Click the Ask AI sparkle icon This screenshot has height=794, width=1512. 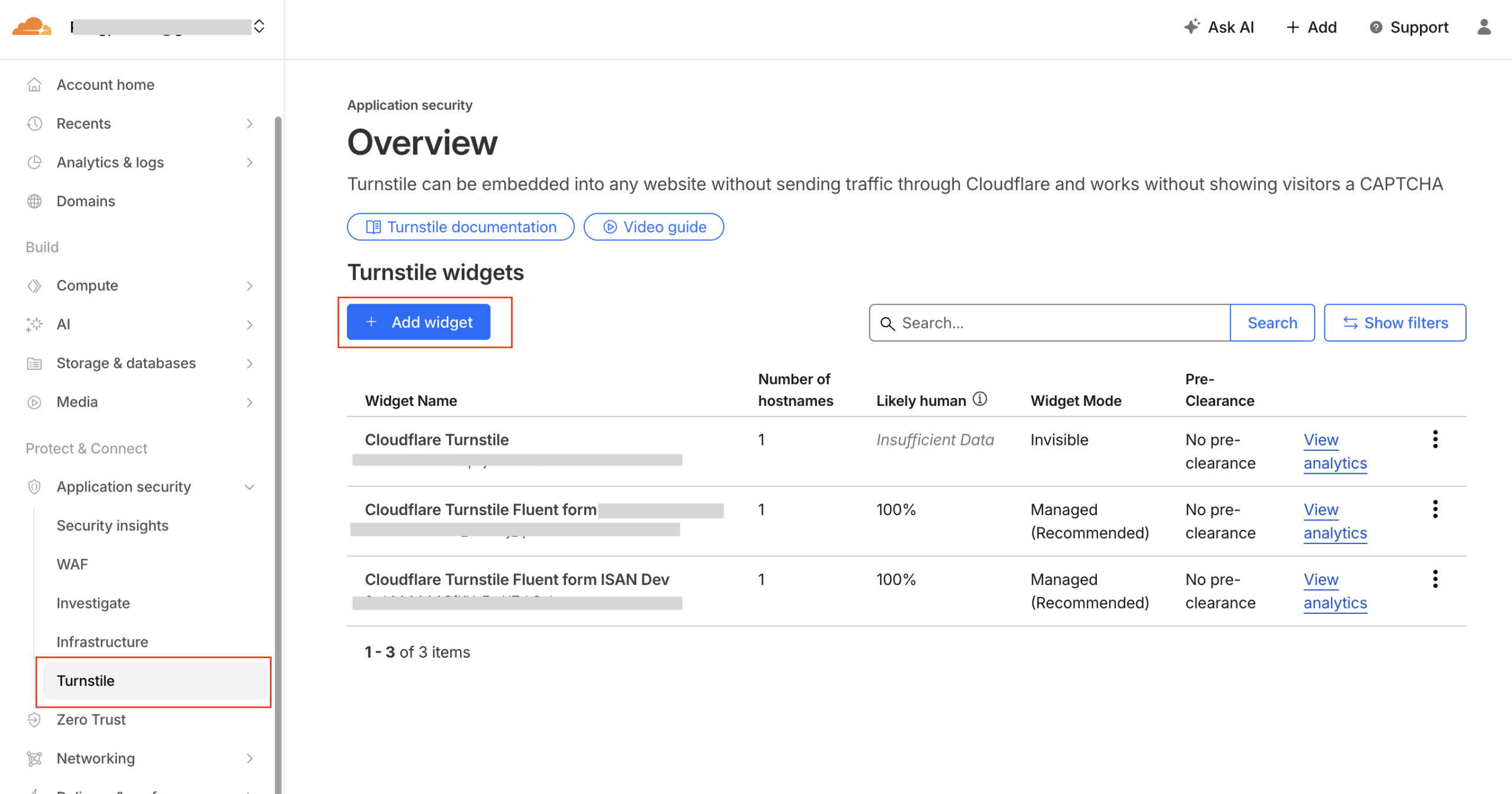click(x=1191, y=27)
